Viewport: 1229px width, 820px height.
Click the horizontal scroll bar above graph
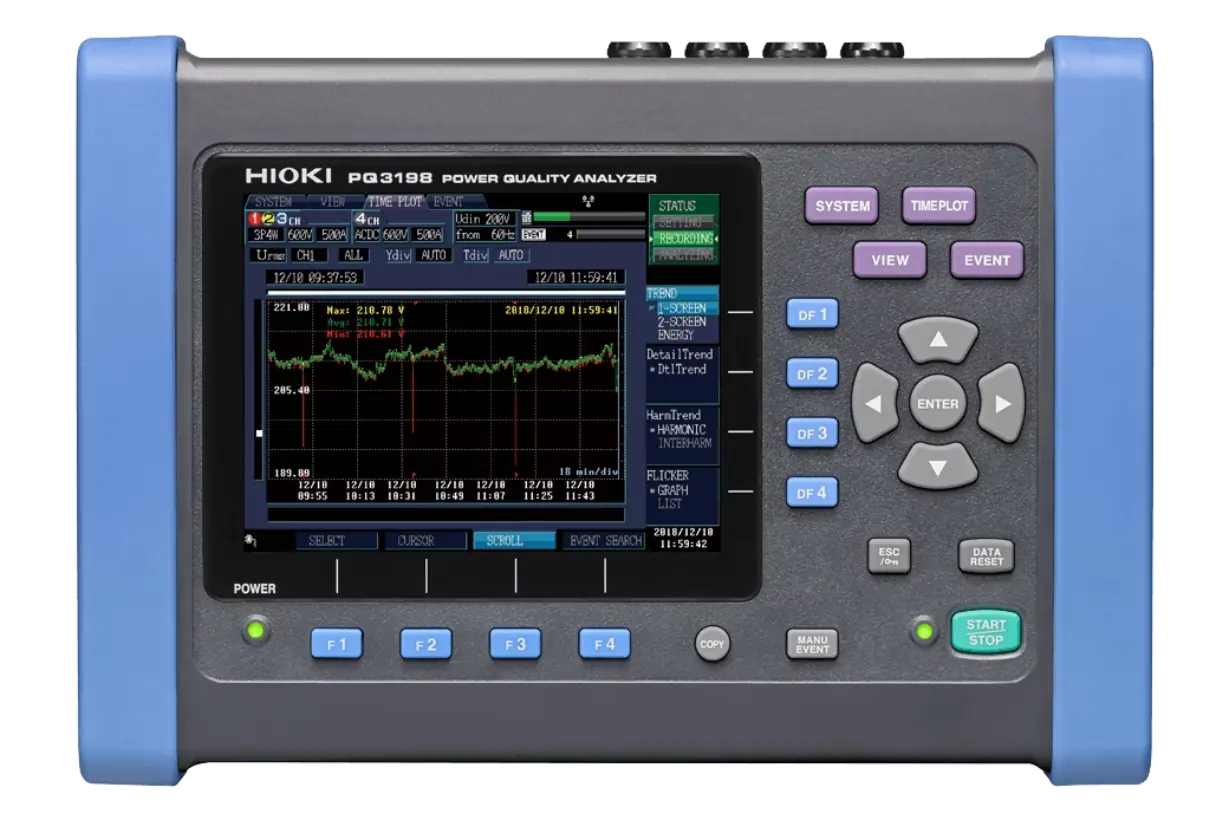click(x=445, y=292)
